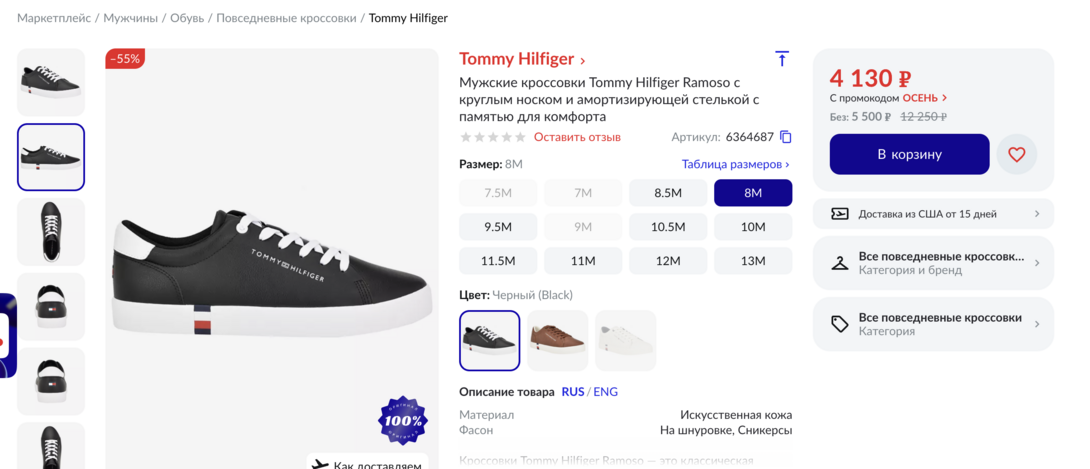The height and width of the screenshot is (469, 1090).
Task: Choose size 12M
Action: coord(668,261)
